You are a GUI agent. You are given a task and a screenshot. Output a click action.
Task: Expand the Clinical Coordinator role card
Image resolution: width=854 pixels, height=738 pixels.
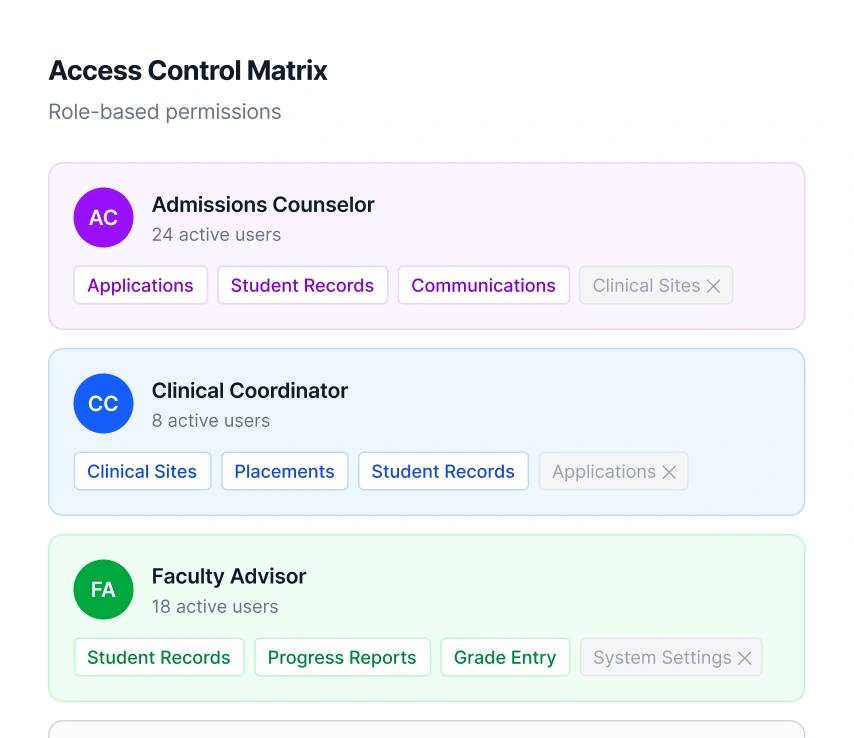click(427, 431)
